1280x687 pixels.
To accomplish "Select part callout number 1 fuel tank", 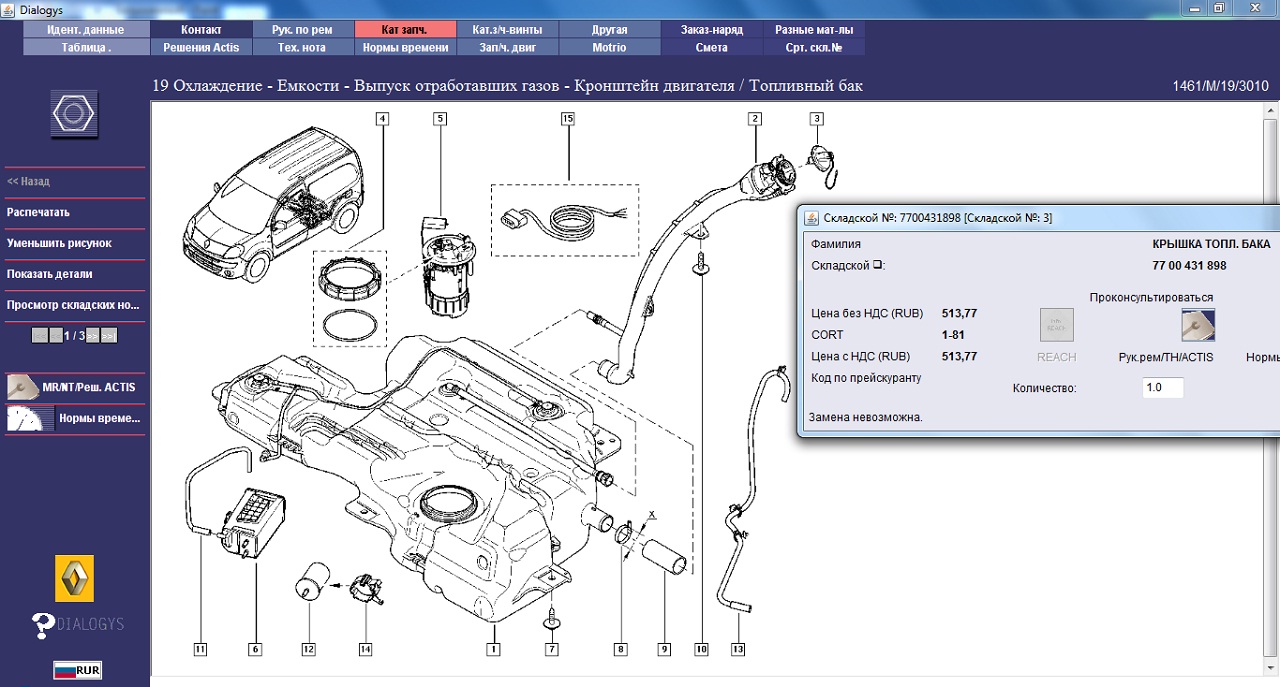I will coord(492,649).
